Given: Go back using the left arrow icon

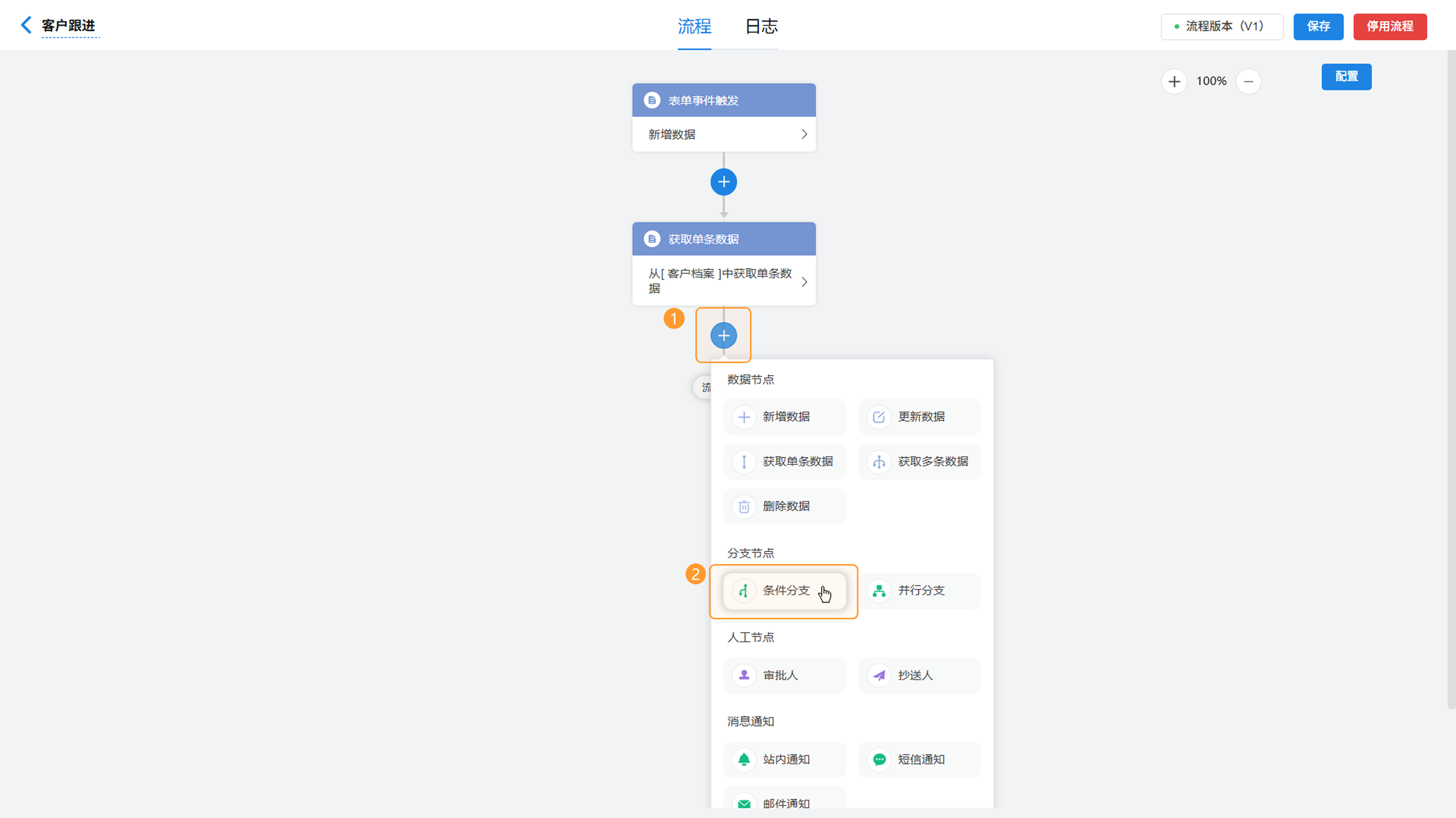Looking at the screenshot, I should pyautogui.click(x=26, y=25).
